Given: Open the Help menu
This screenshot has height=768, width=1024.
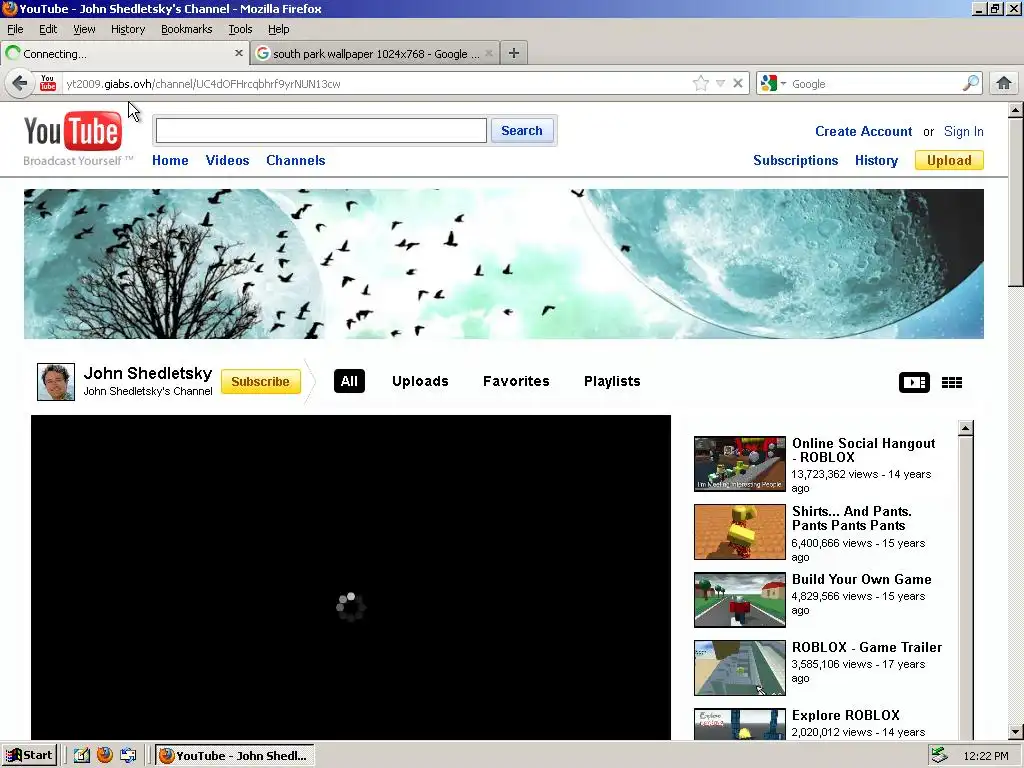Looking at the screenshot, I should coord(279,29).
